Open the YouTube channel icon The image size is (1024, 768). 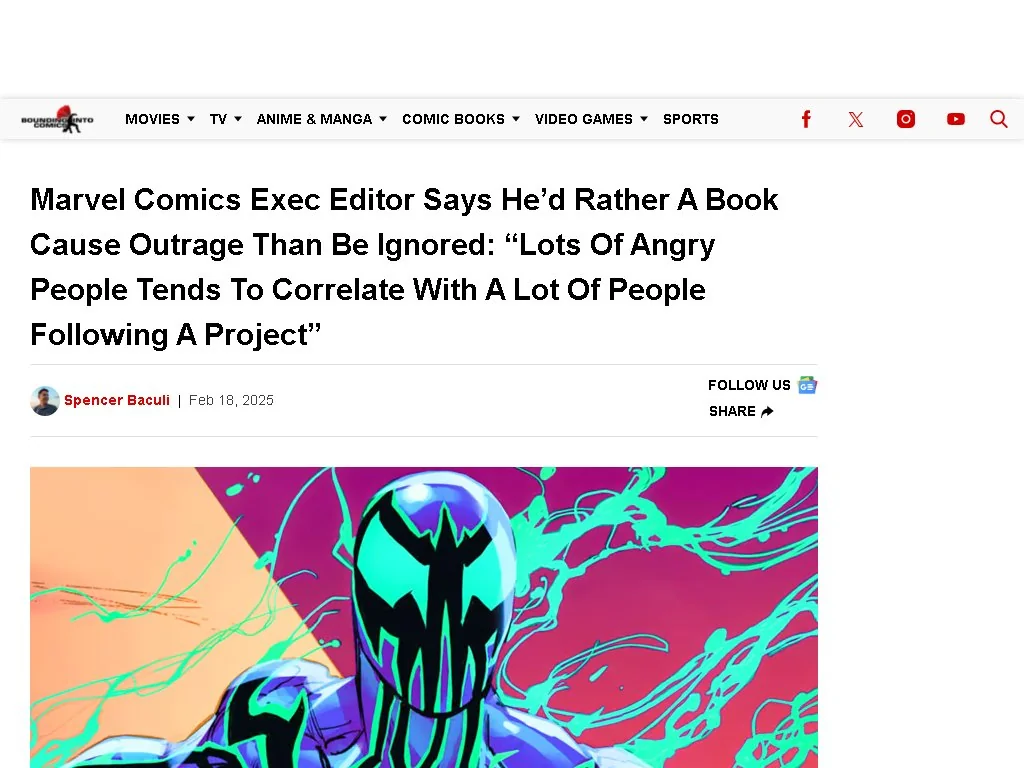[955, 119]
